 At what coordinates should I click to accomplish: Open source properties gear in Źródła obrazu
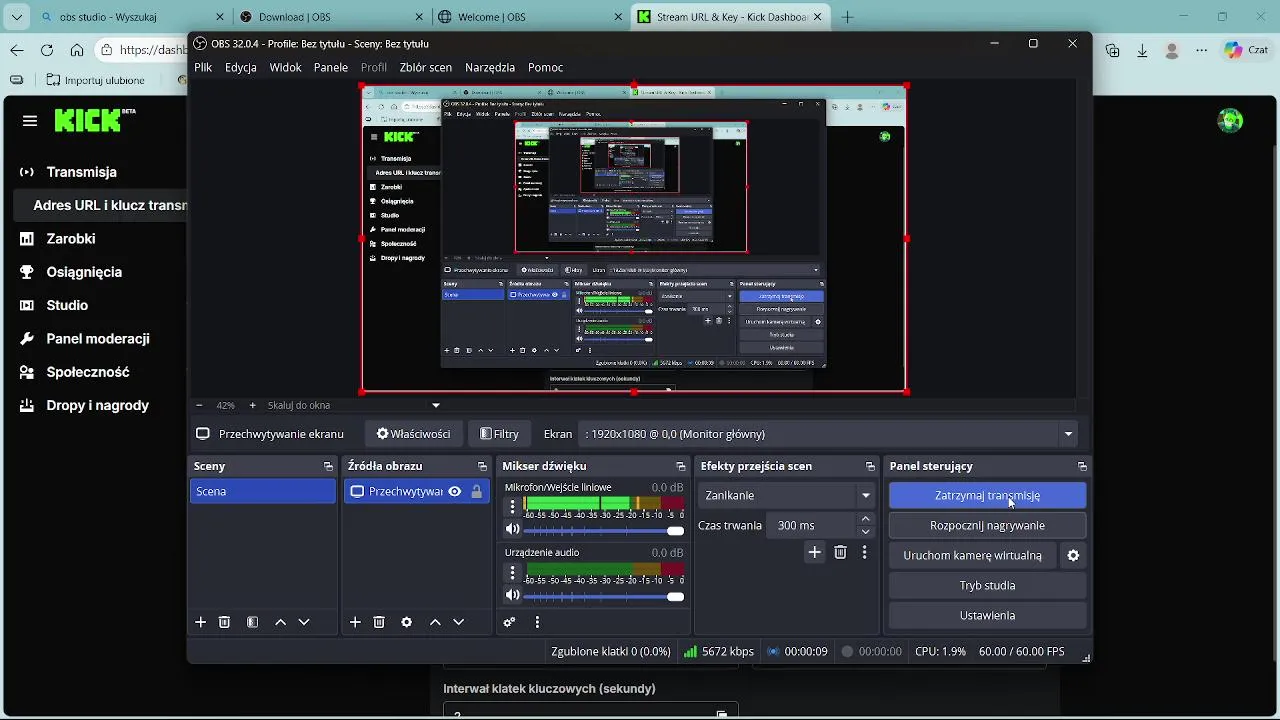407,622
